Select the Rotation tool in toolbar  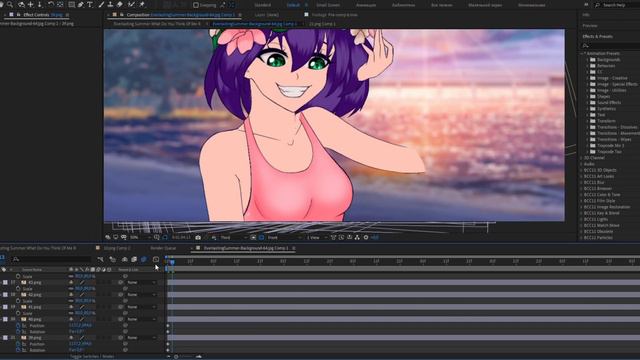[51, 4]
